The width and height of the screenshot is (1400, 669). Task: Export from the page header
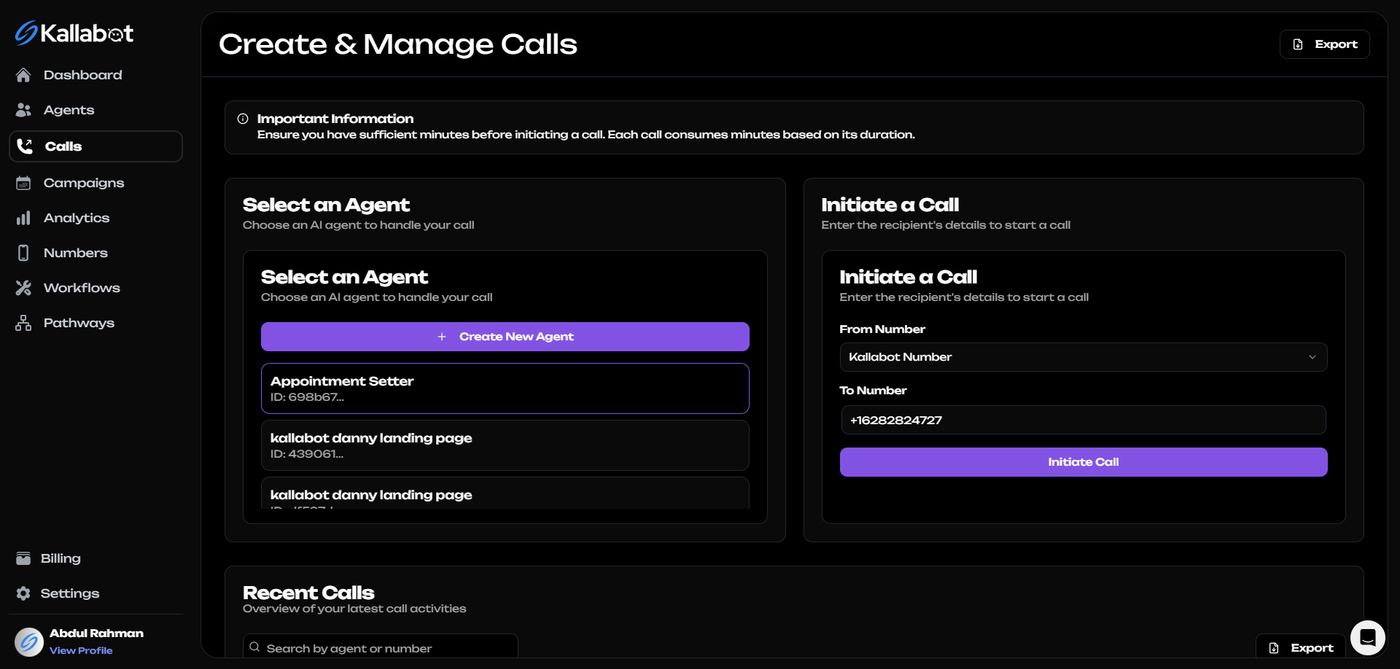1324,44
